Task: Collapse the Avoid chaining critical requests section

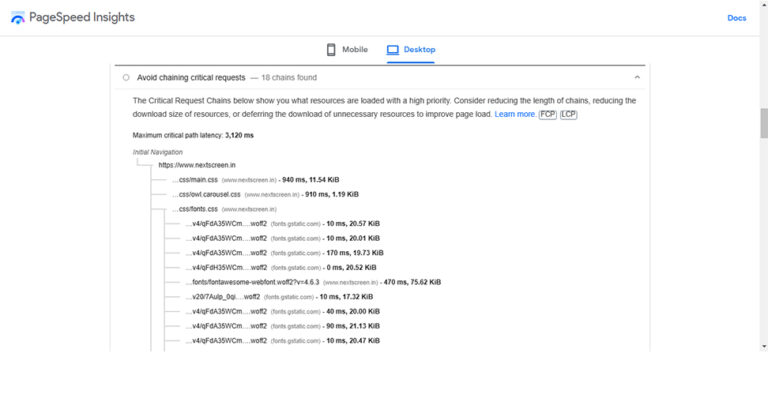Action: pos(637,77)
